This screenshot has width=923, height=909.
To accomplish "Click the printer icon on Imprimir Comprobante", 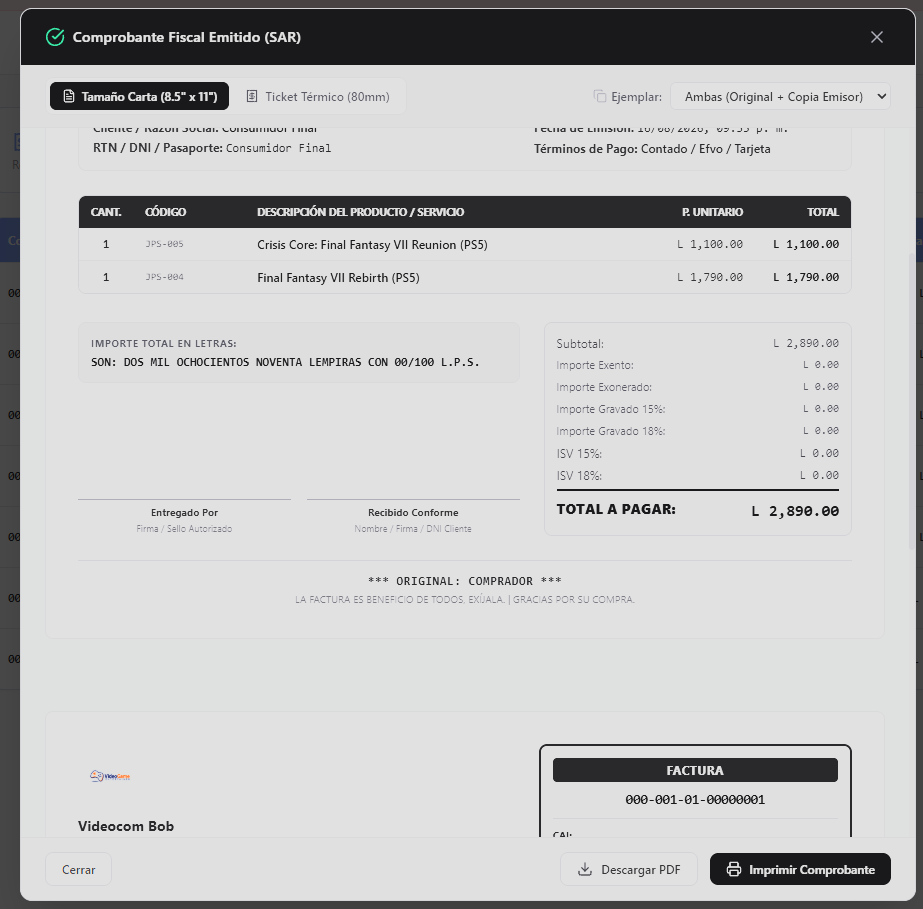I will point(733,869).
